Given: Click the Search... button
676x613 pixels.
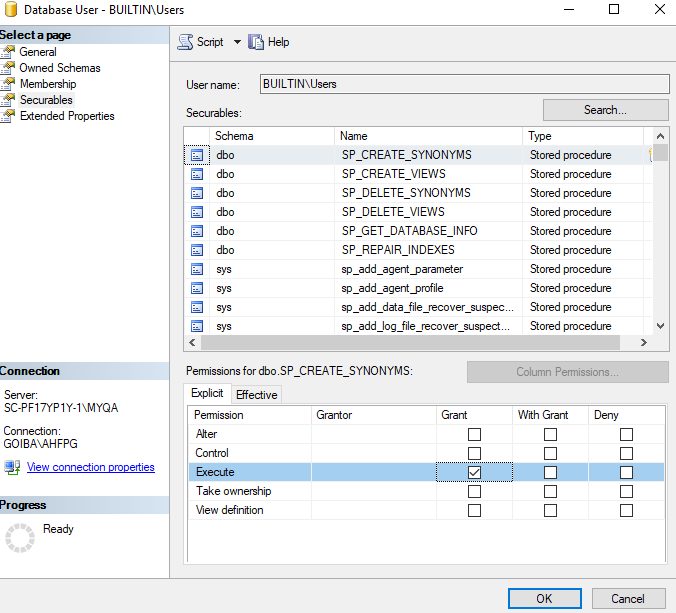Looking at the screenshot, I should tap(606, 110).
